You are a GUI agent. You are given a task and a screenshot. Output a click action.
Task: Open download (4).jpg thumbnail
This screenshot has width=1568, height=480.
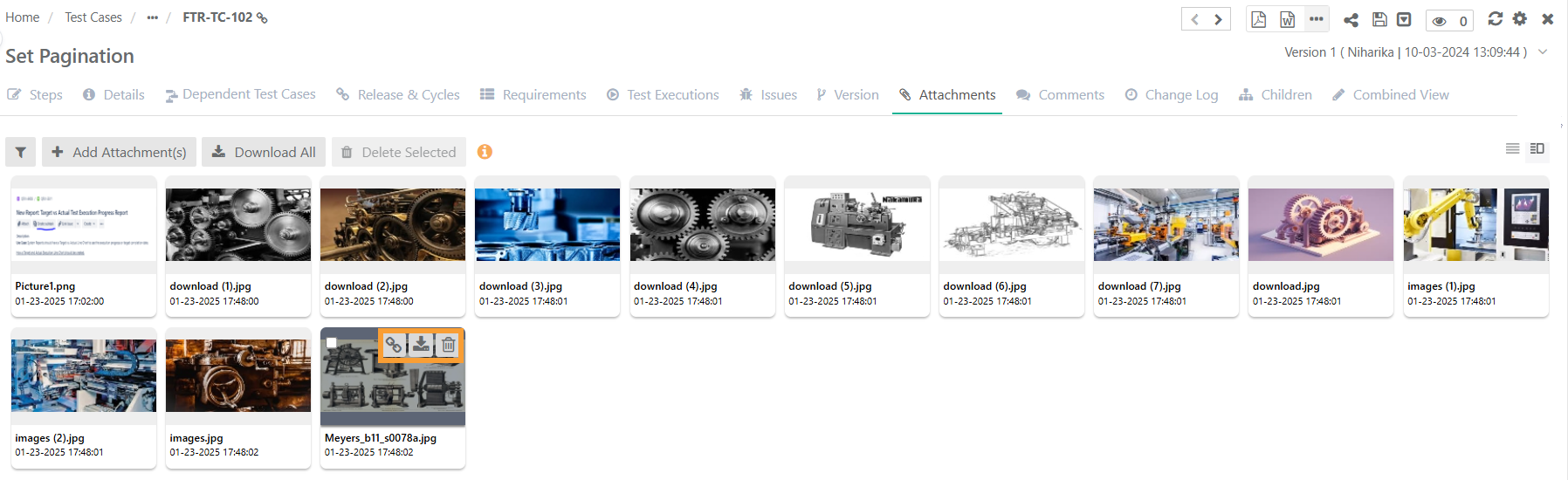point(703,224)
